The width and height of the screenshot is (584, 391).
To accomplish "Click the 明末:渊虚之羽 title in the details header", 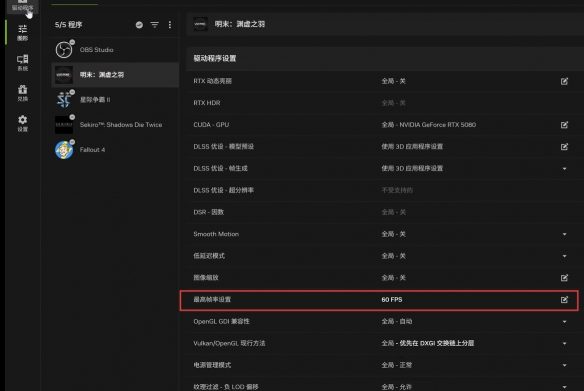I will pos(240,24).
